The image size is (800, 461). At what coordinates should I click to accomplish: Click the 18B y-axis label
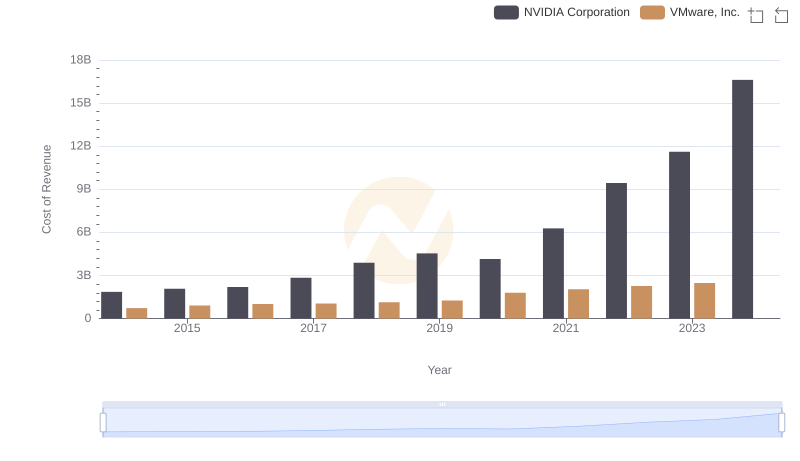click(x=81, y=60)
